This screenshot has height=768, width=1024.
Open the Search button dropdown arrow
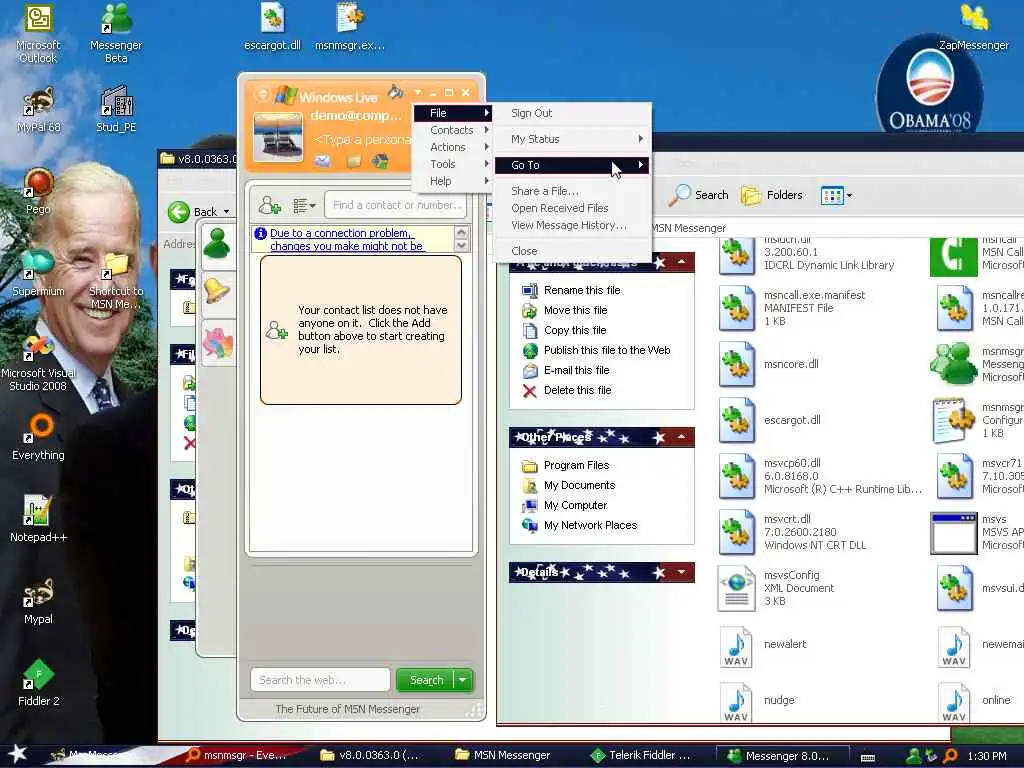pyautogui.click(x=462, y=680)
